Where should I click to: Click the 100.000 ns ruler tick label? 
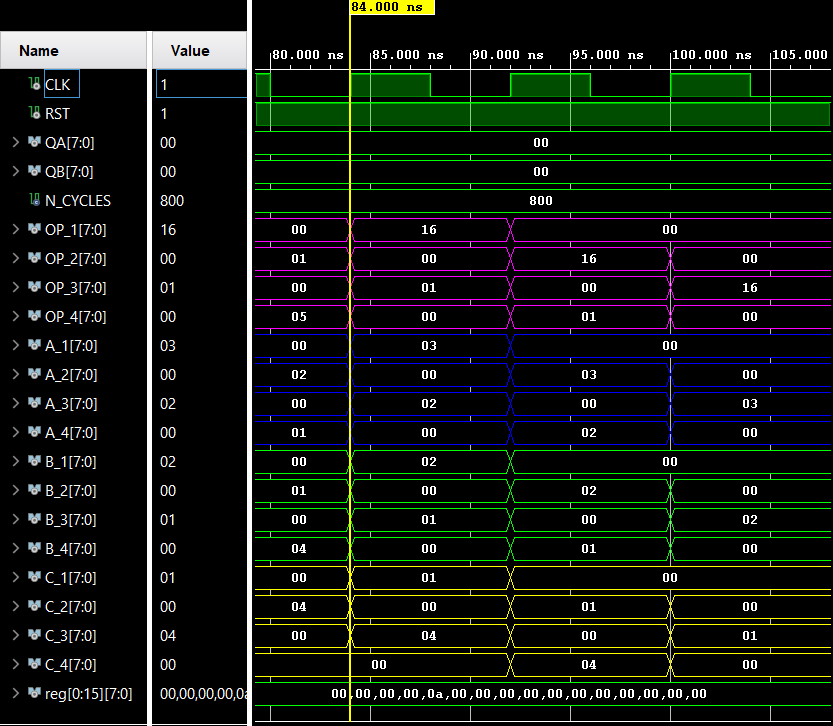[712, 55]
